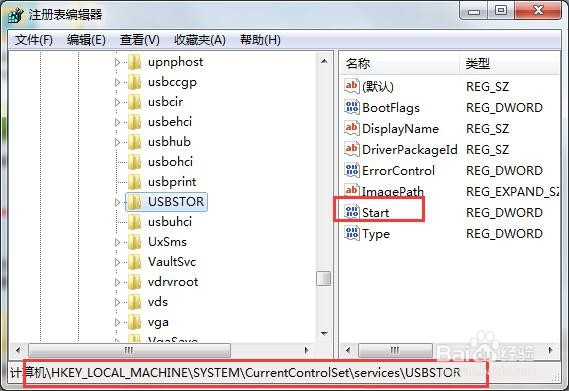The height and width of the screenshot is (391, 569).
Task: Click the tree pane vertical scrollbar thumb
Action: [323, 279]
